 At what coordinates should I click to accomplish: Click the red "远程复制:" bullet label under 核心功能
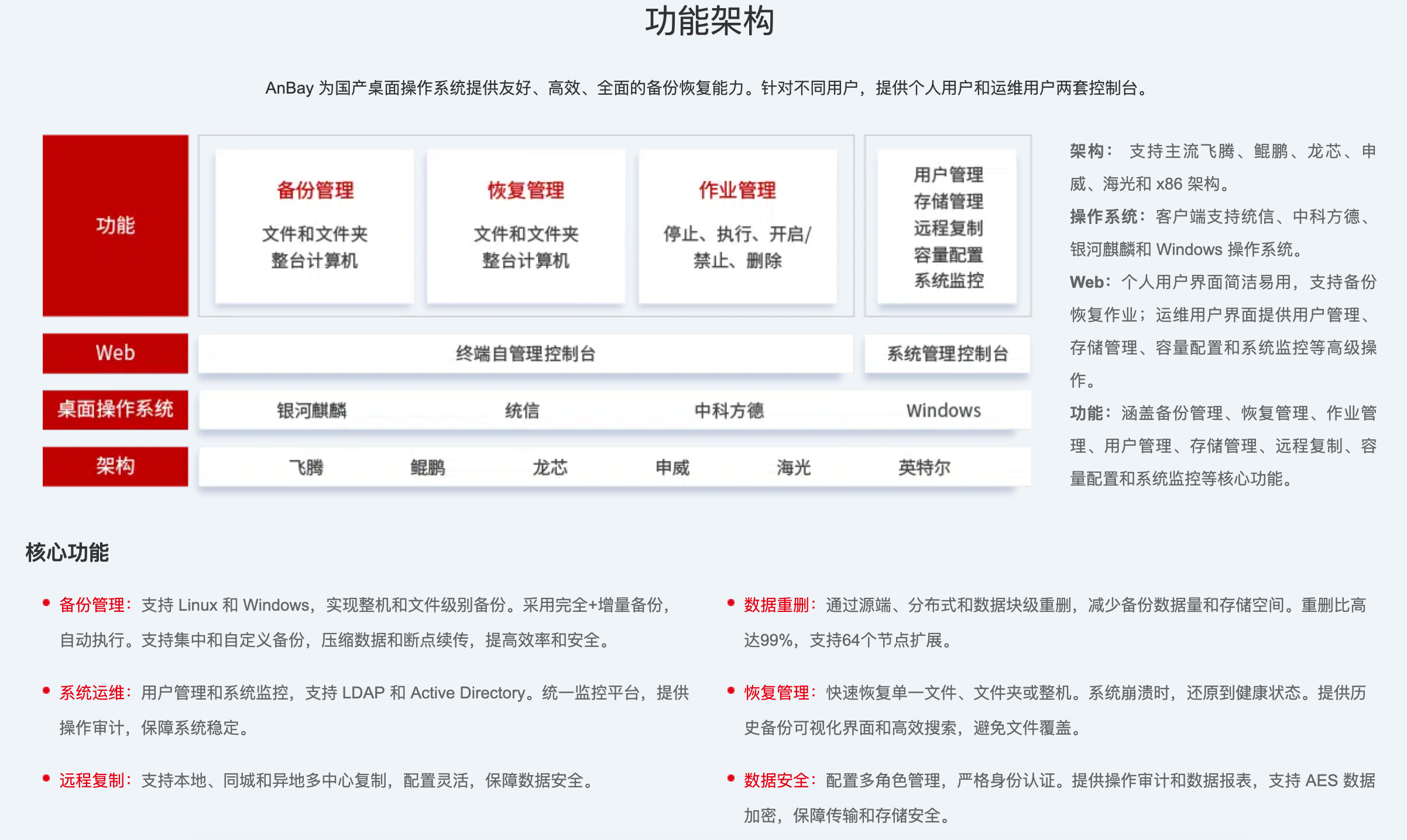click(x=96, y=780)
